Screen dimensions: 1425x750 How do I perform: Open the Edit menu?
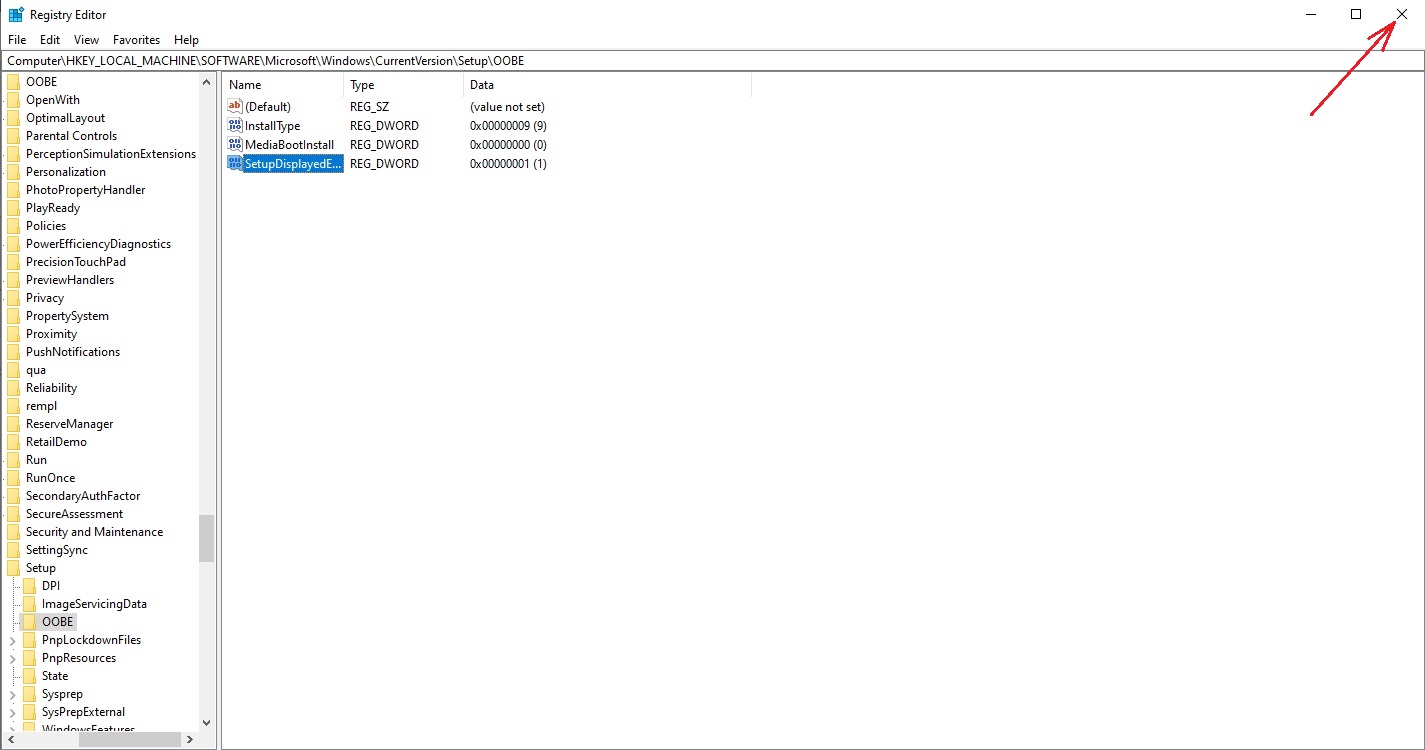click(x=50, y=40)
